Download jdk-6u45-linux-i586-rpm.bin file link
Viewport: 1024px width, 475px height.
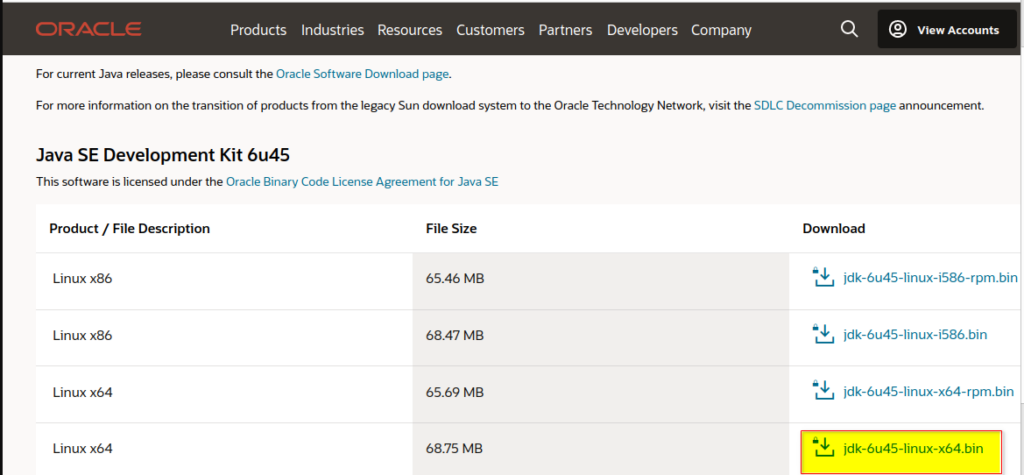pos(931,278)
